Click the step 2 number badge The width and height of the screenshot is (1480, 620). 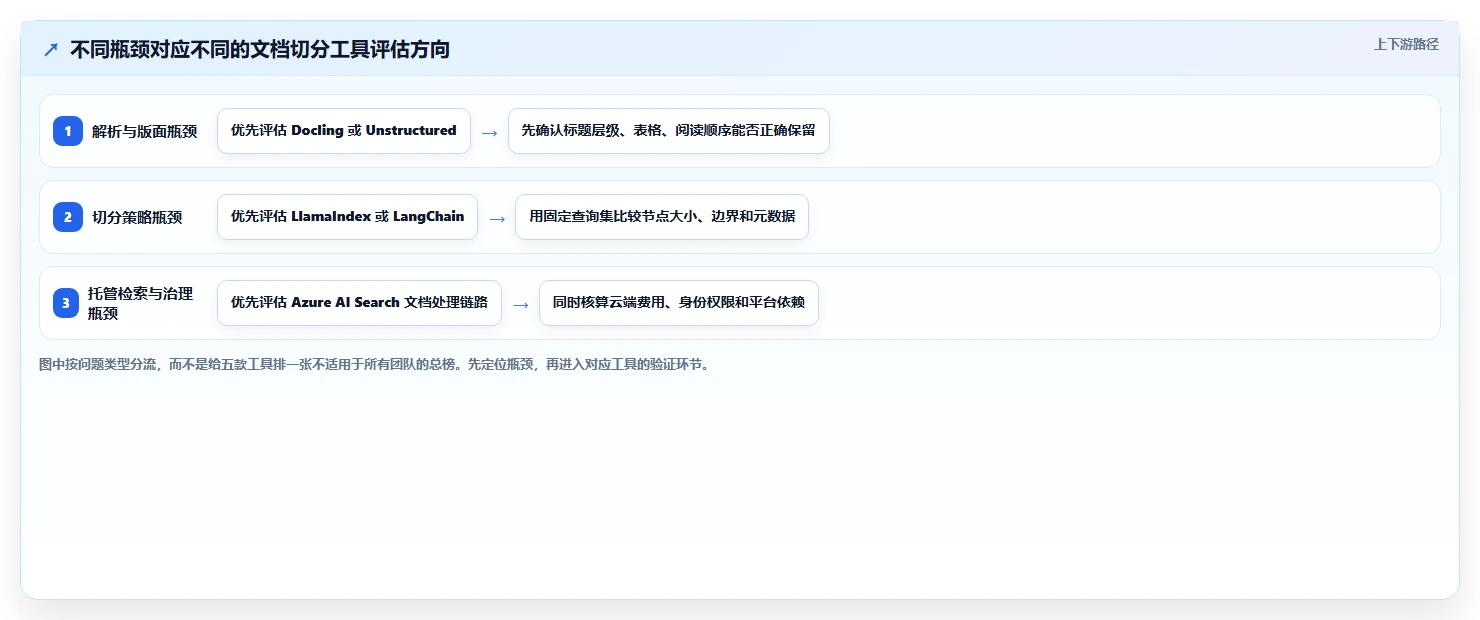click(x=68, y=217)
